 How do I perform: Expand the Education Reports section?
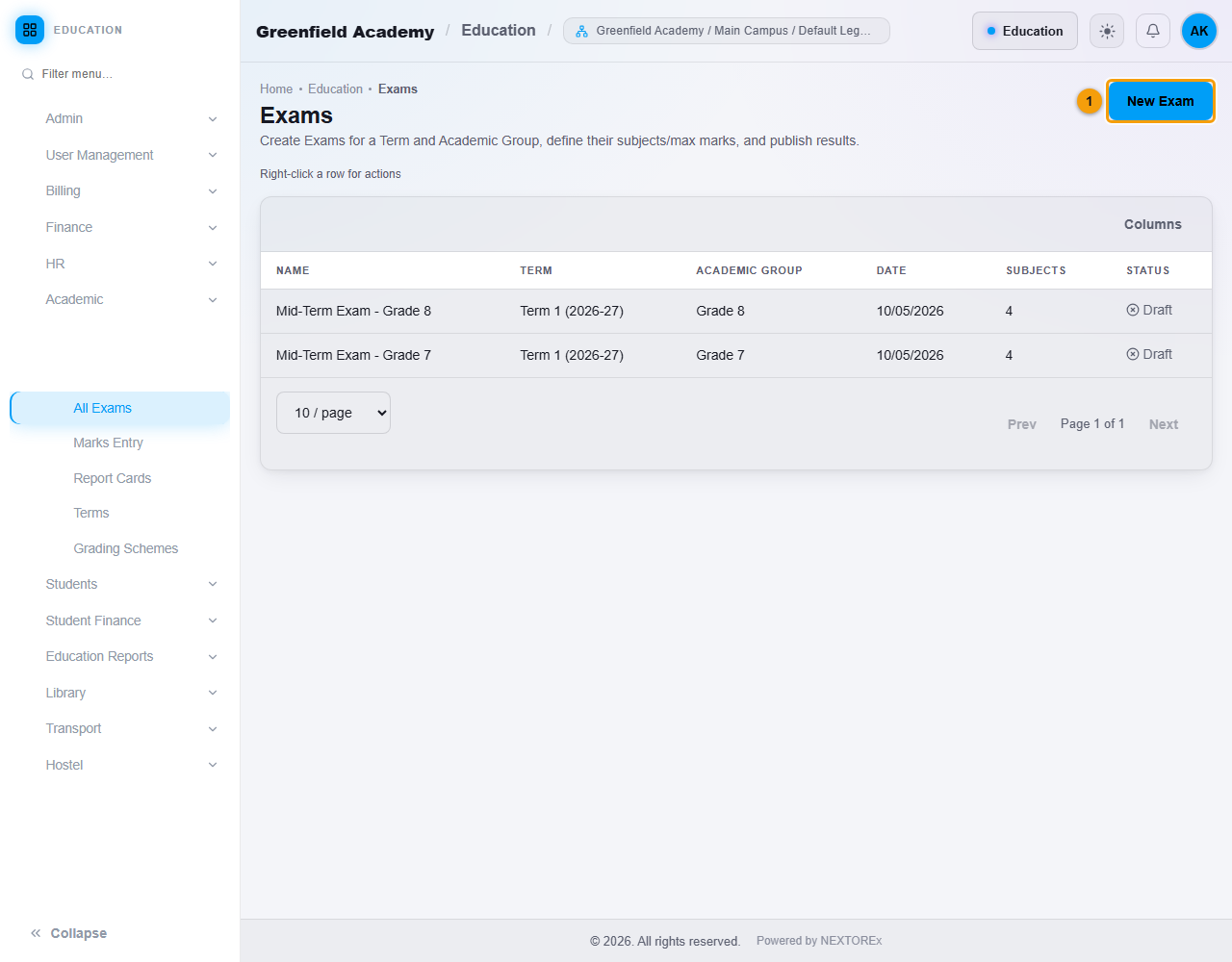119,656
